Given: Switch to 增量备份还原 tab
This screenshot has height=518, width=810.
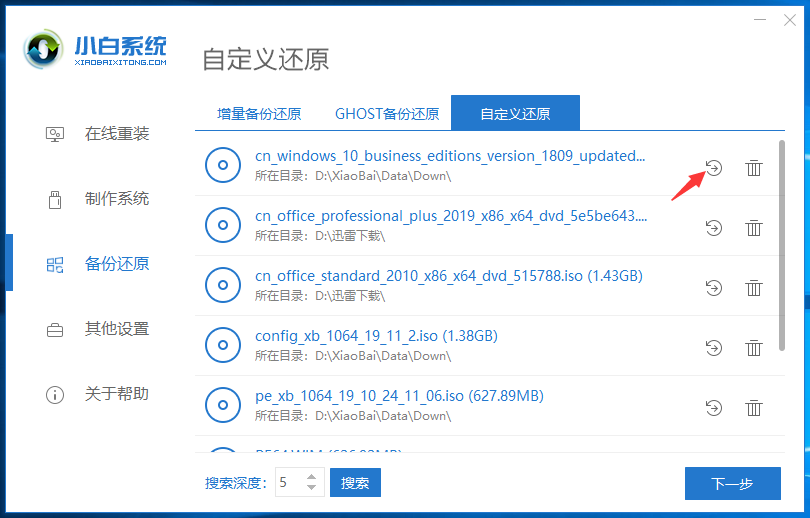Looking at the screenshot, I should [259, 113].
